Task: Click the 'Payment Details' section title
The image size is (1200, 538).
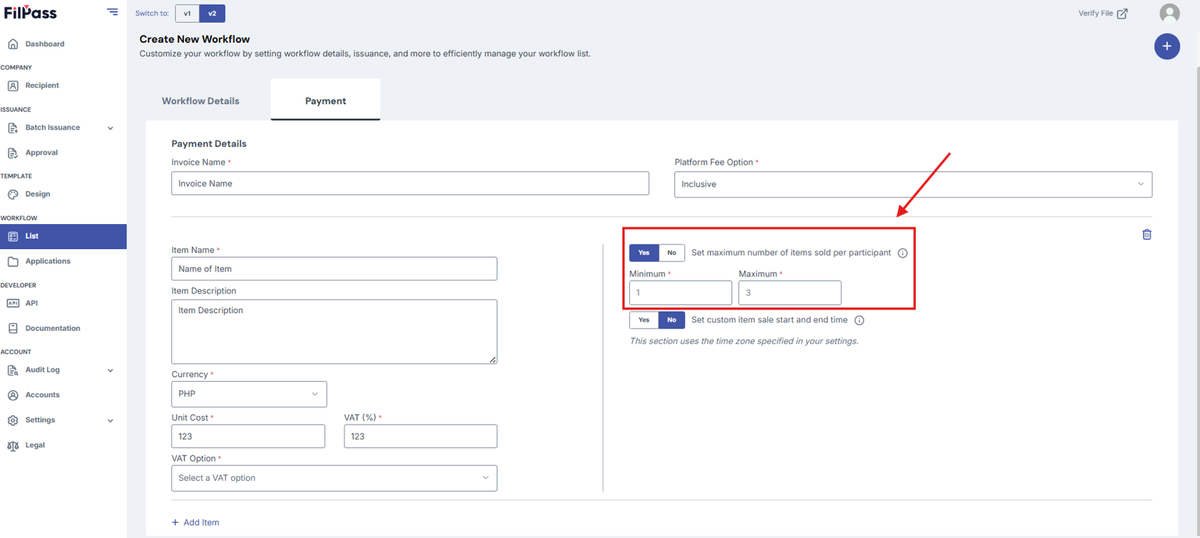Action: pyautogui.click(x=209, y=144)
